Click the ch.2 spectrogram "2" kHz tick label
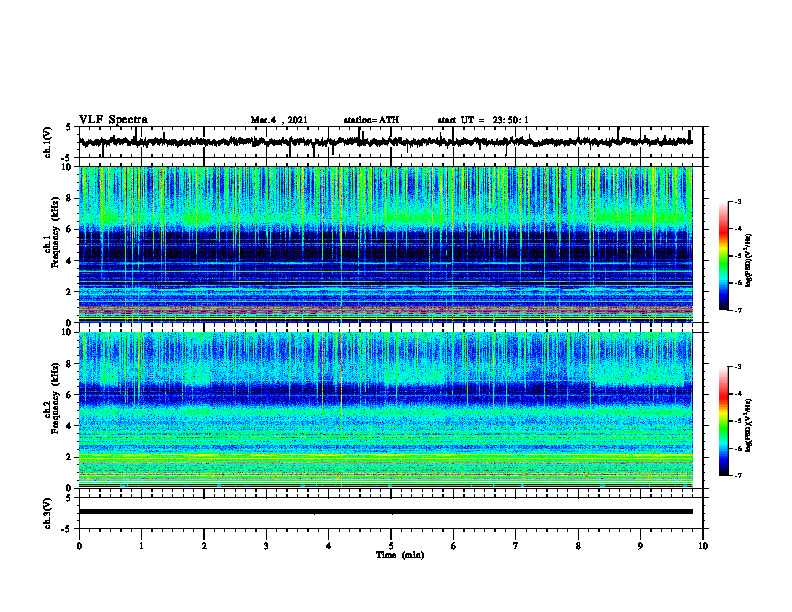 coord(69,457)
